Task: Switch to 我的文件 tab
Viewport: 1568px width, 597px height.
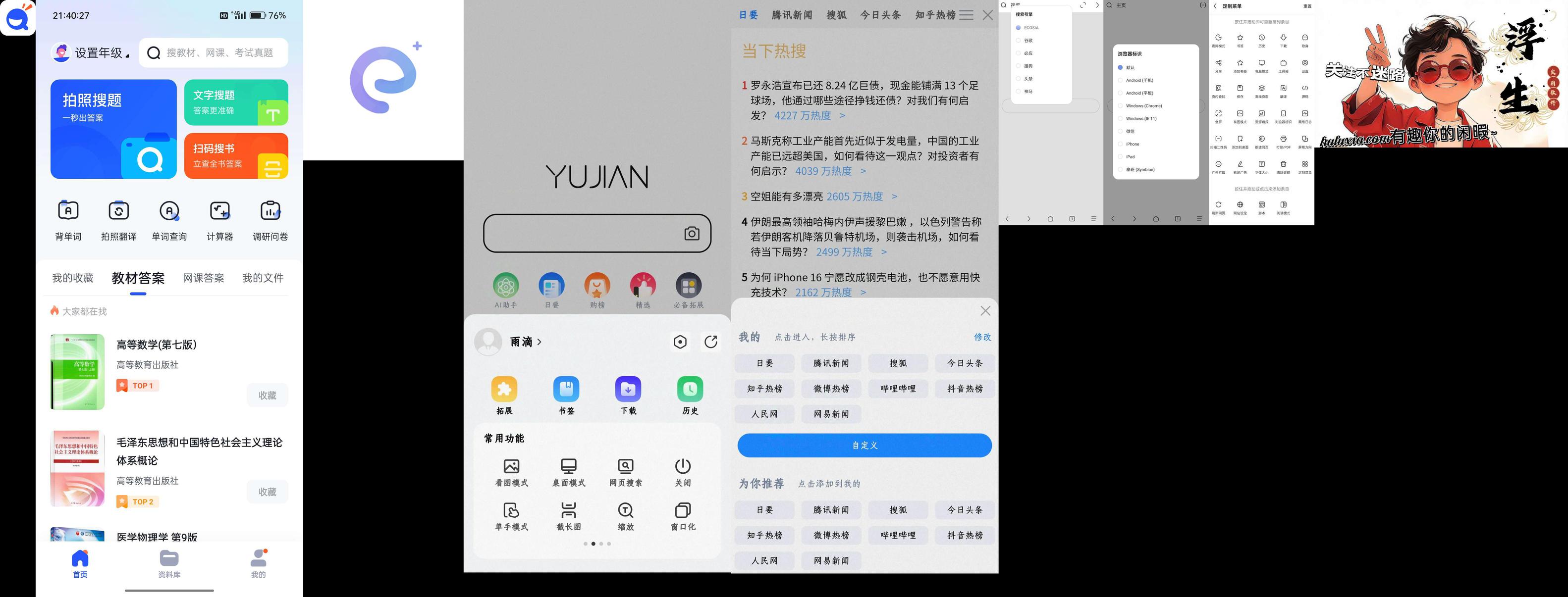Action: (x=263, y=278)
